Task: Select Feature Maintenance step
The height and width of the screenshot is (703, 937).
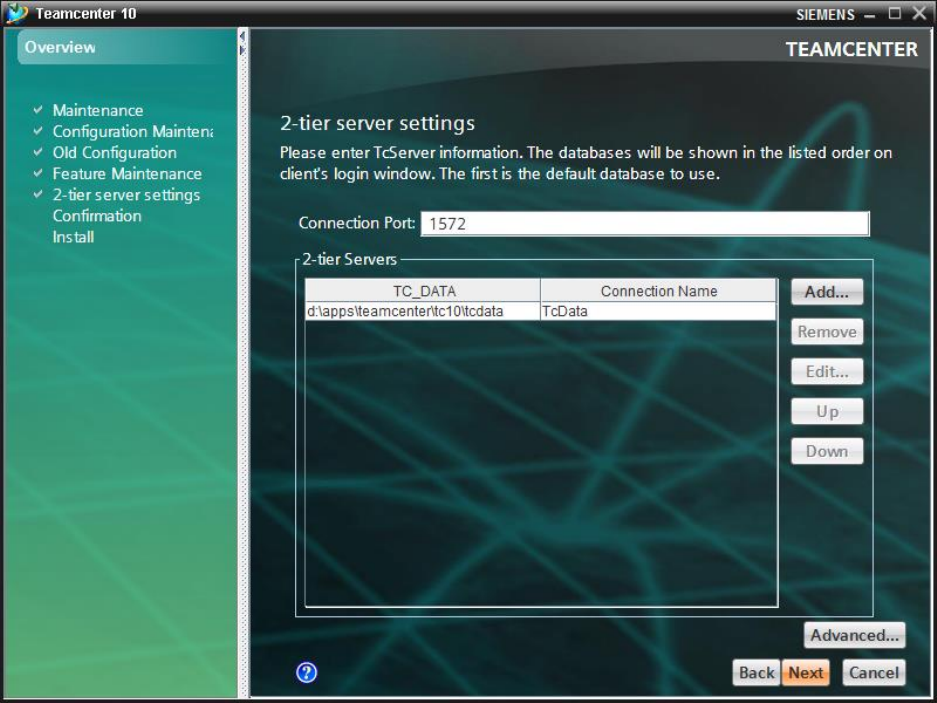Action: point(127,174)
